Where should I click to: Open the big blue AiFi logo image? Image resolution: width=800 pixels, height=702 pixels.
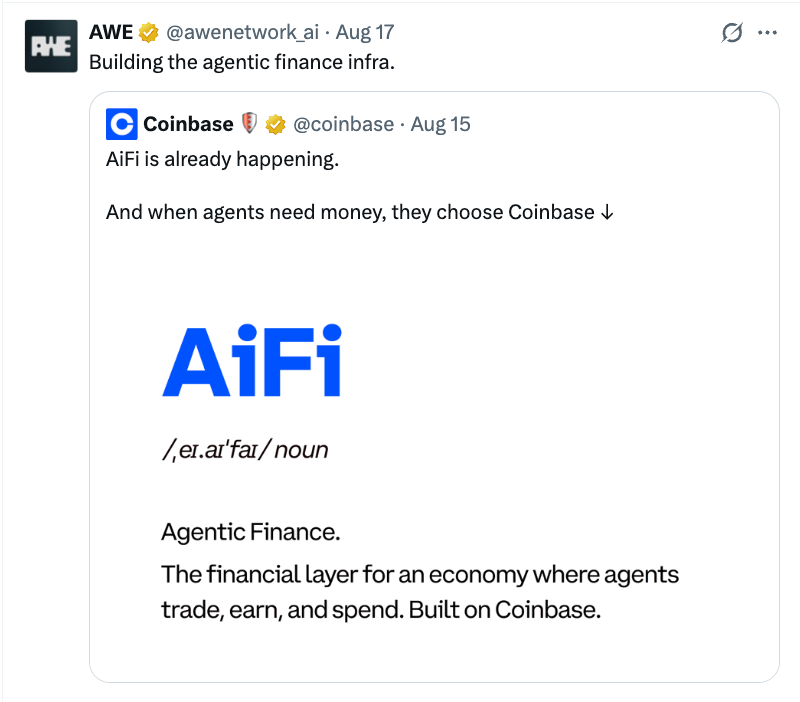[x=252, y=360]
